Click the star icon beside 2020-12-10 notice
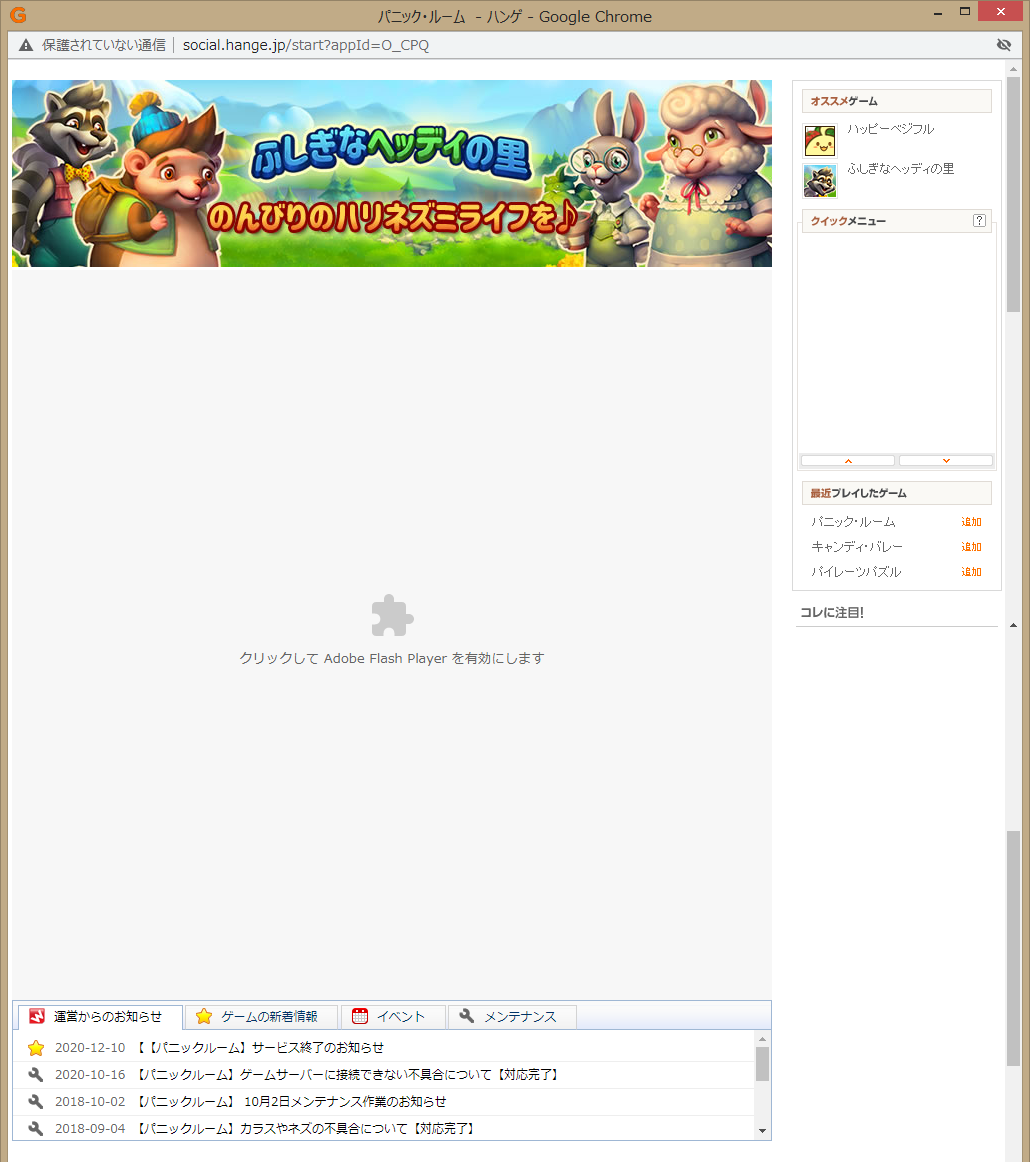This screenshot has width=1030, height=1162. 36,1048
